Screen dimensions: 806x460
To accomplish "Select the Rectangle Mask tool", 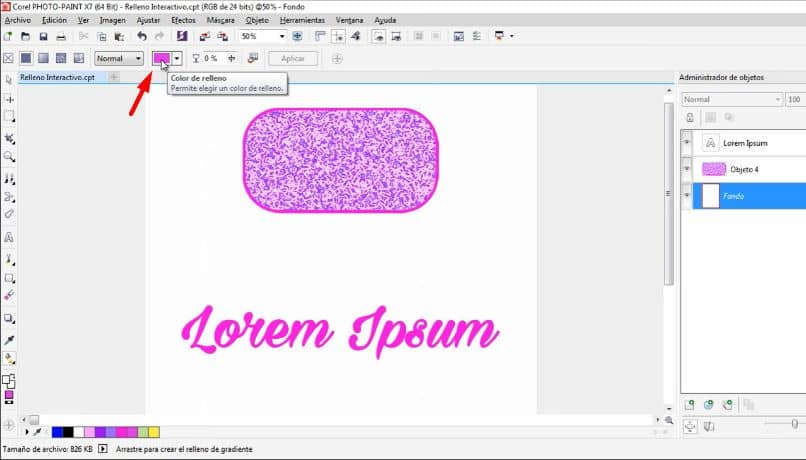I will click(9, 117).
